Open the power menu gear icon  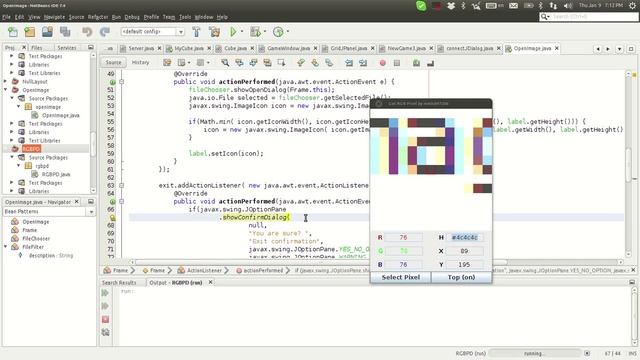633,6
